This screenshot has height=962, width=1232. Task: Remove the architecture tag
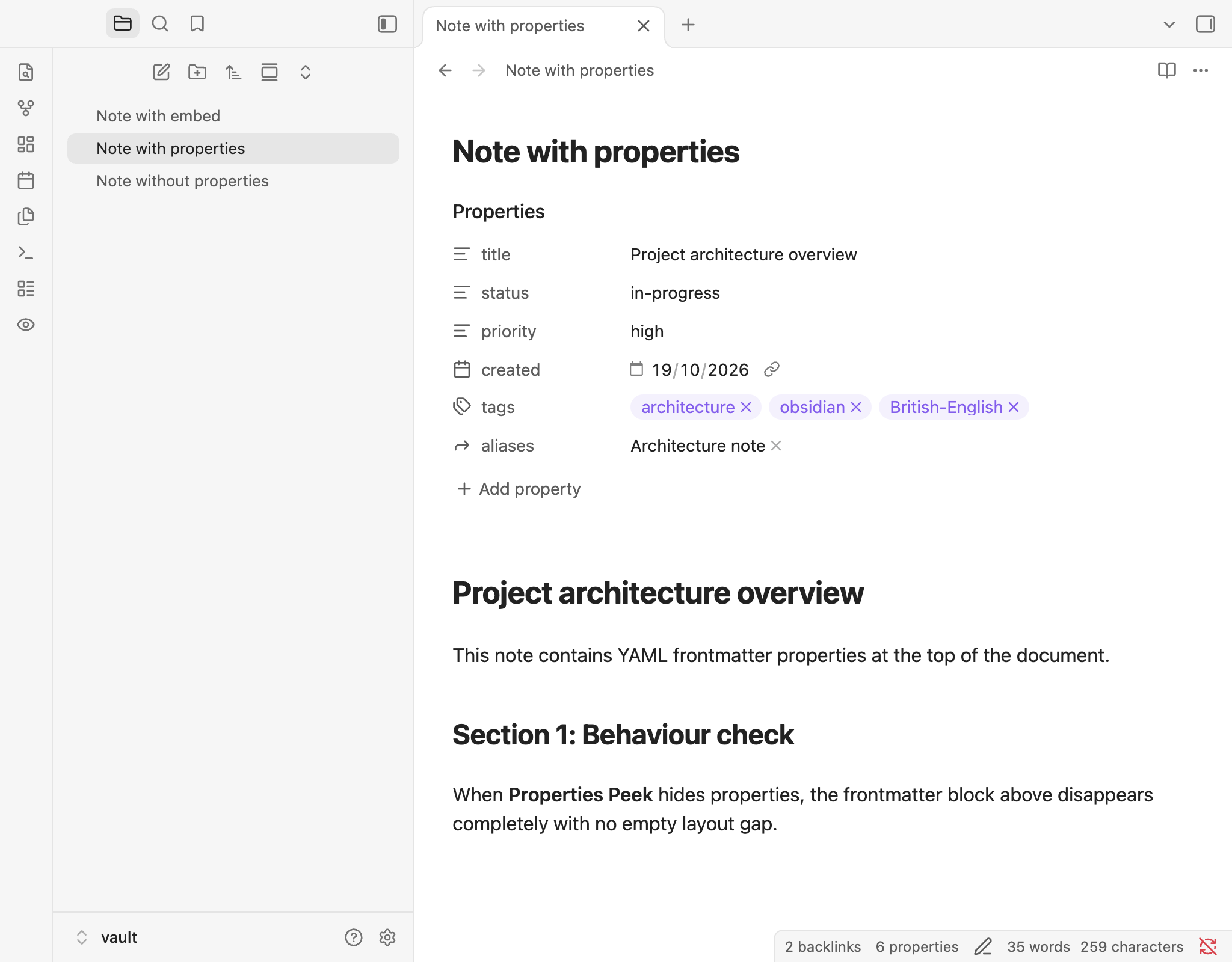[746, 407]
